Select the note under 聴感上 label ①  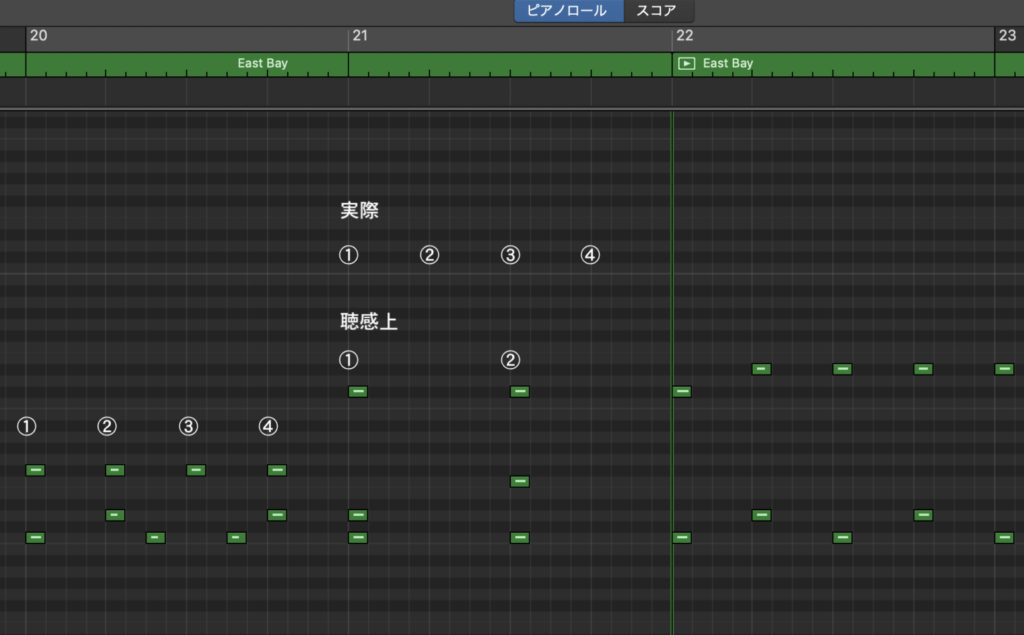(x=358, y=392)
